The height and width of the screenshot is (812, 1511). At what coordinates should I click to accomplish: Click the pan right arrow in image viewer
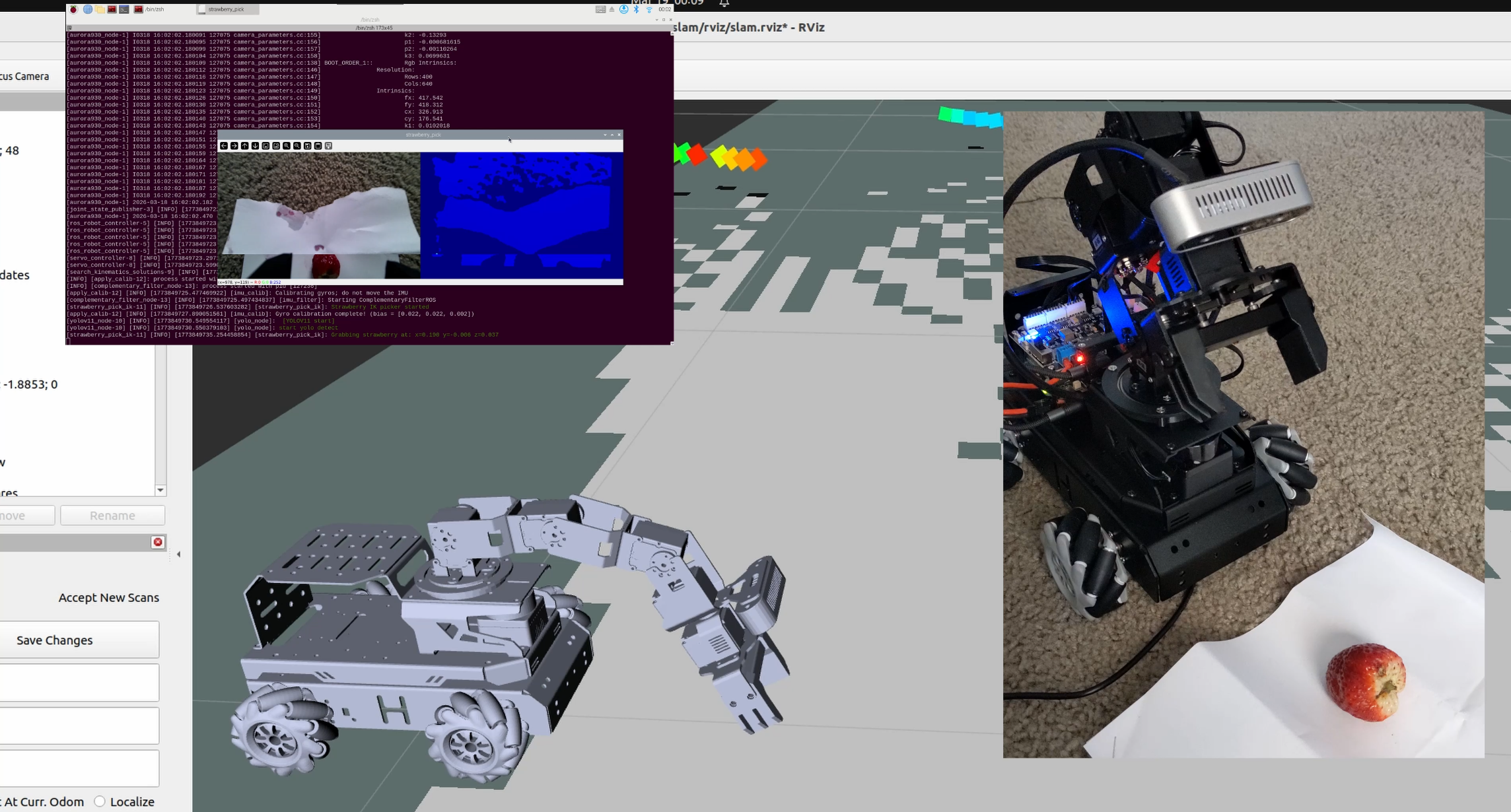[x=234, y=146]
